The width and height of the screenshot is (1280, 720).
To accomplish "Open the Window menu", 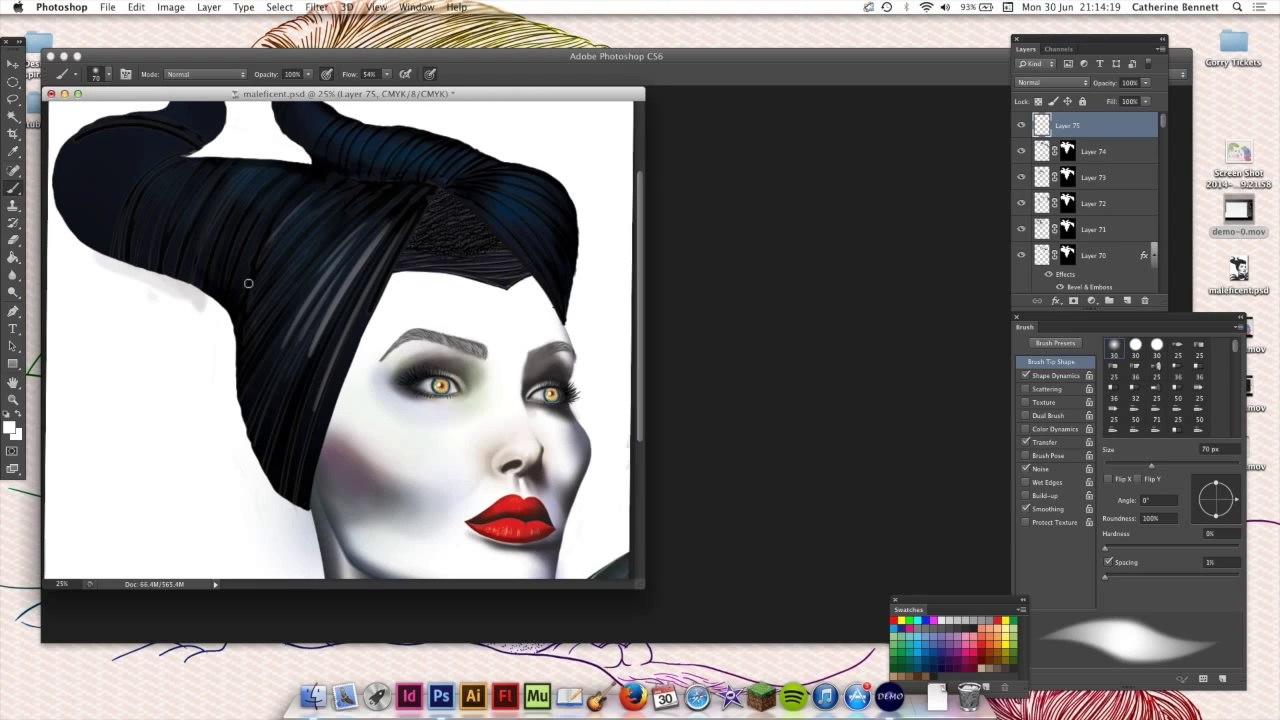I will [417, 7].
